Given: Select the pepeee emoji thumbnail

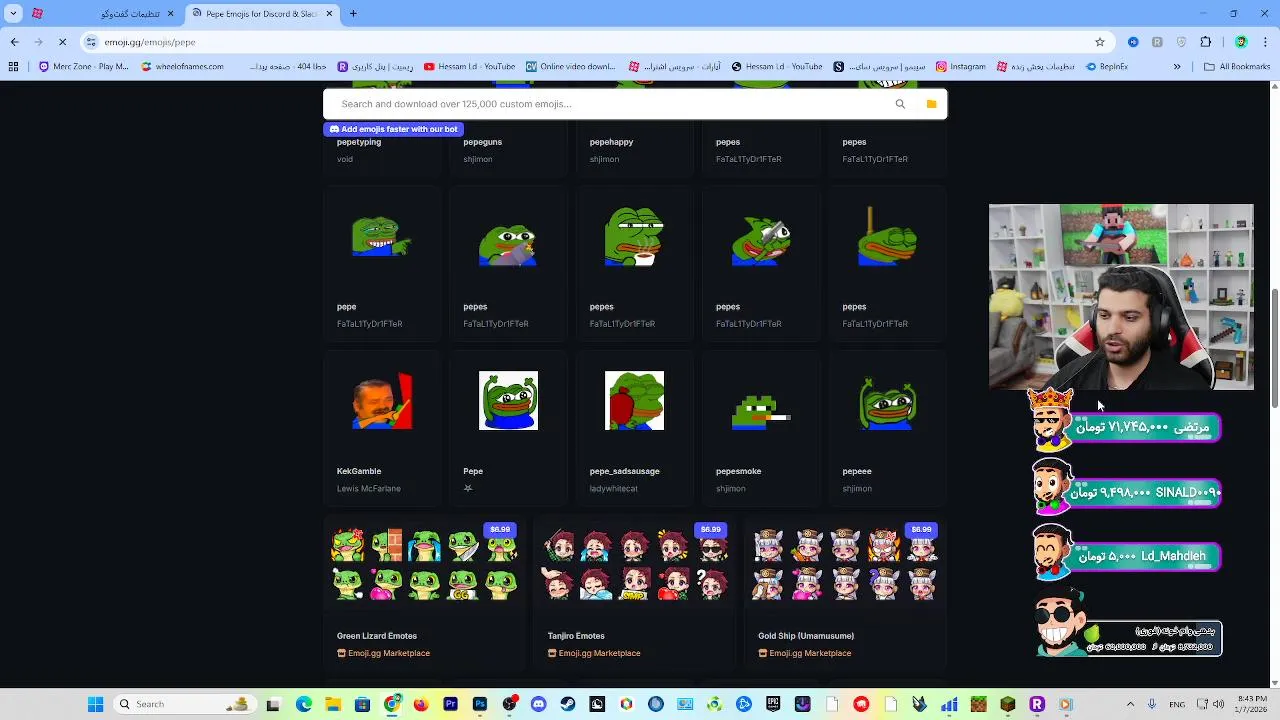Looking at the screenshot, I should (x=887, y=402).
